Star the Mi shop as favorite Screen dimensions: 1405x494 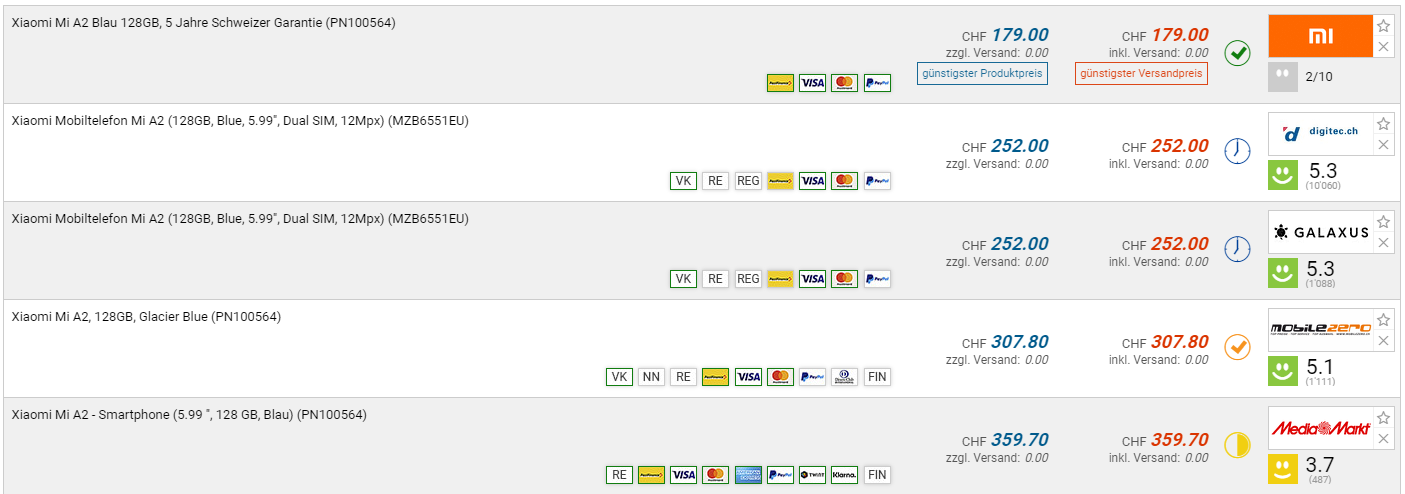(x=1383, y=26)
